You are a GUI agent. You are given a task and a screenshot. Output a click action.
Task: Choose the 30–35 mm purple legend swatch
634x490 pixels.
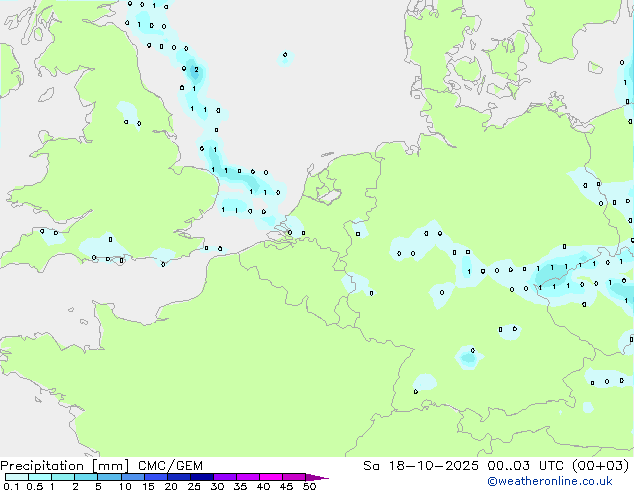pos(225,477)
